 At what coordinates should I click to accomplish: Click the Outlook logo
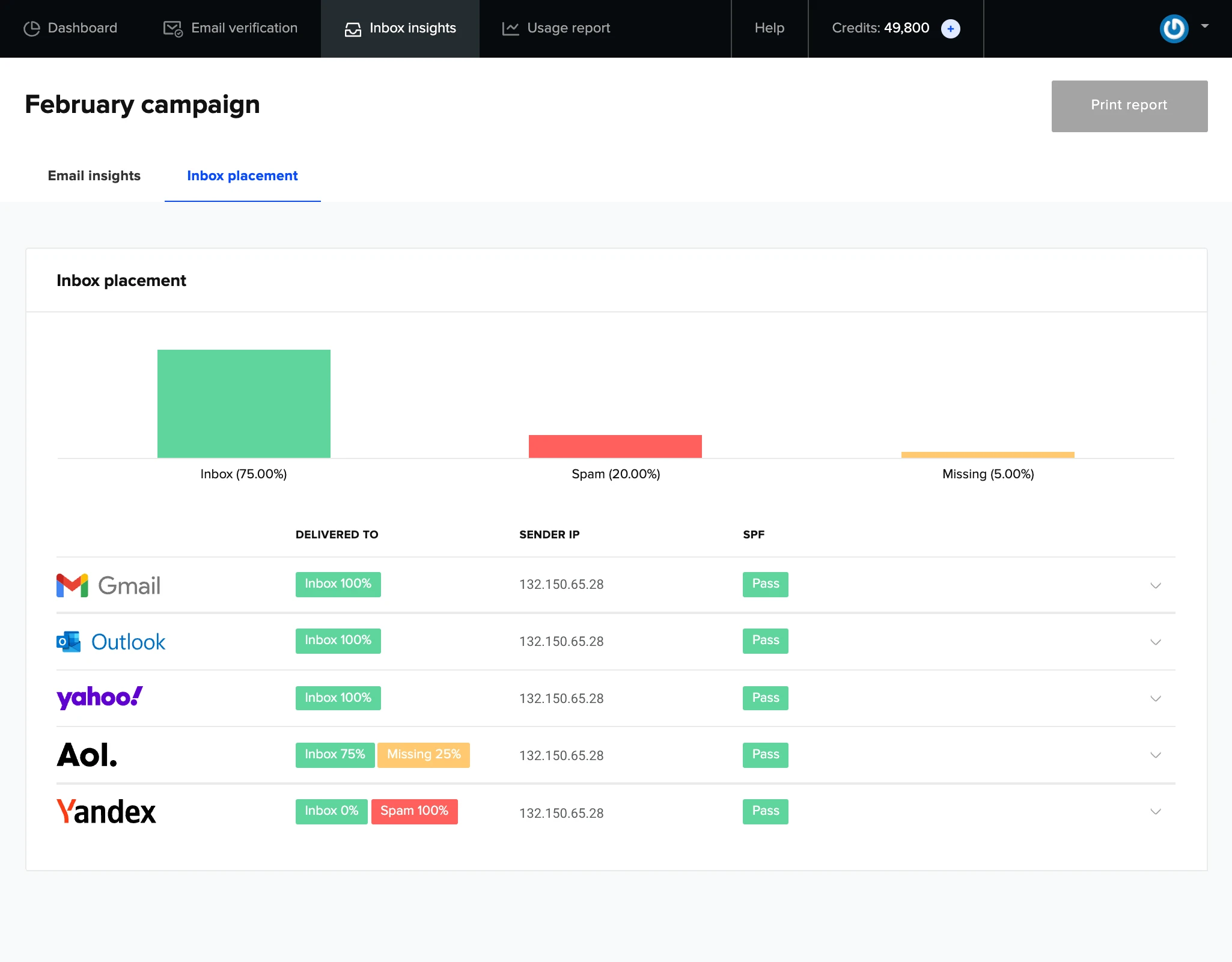coord(111,642)
